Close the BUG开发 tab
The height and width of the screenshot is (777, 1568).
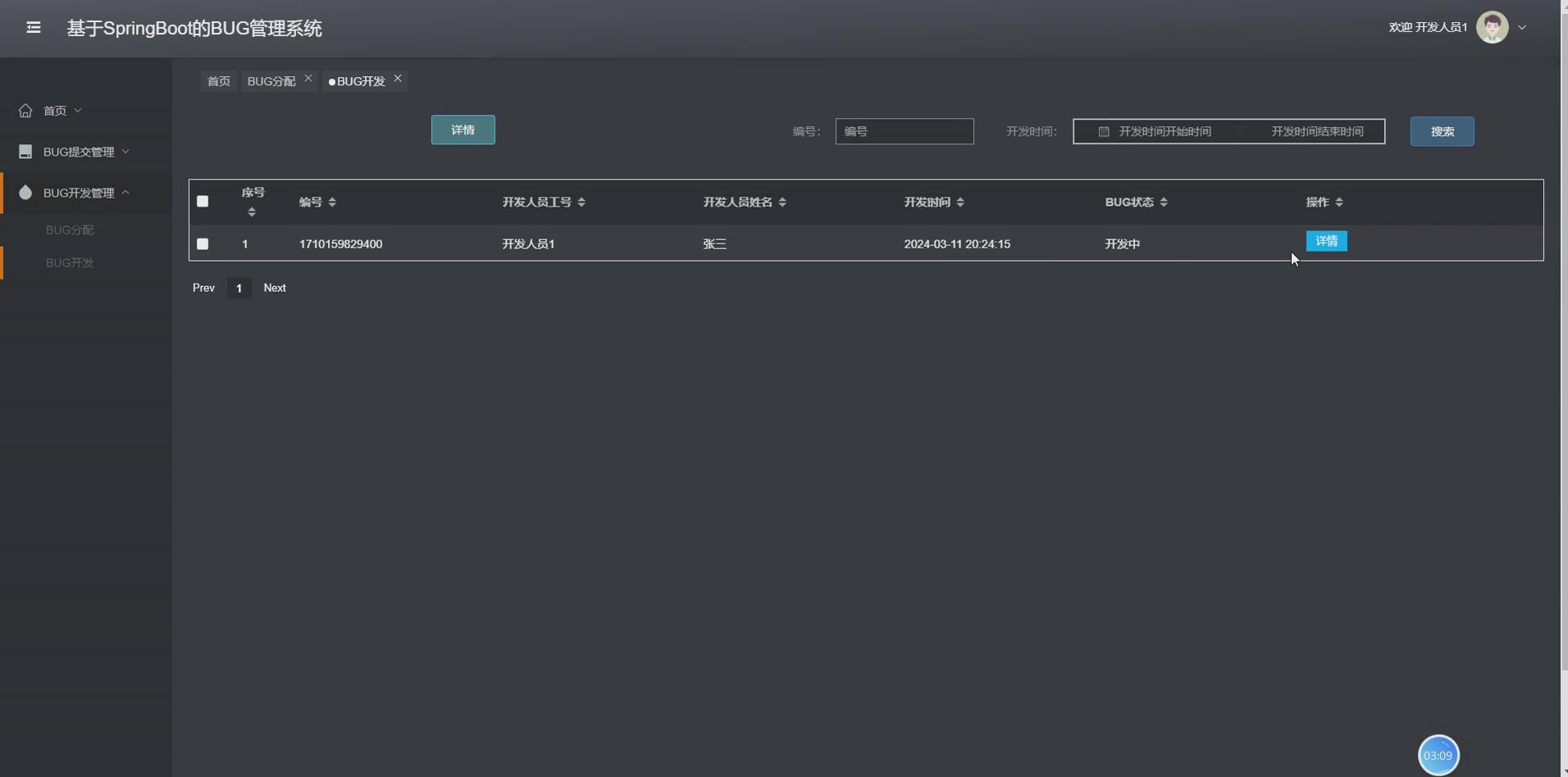[x=398, y=78]
